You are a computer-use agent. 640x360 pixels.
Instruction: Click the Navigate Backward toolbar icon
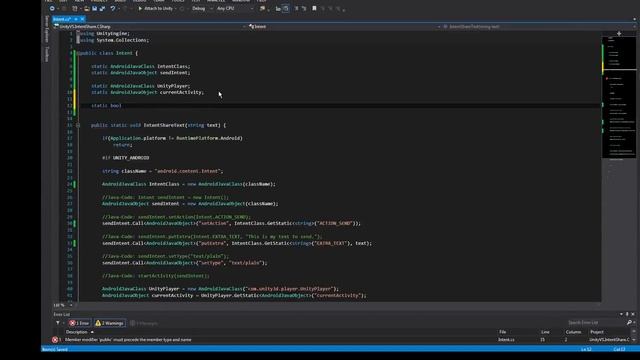click(52, 8)
